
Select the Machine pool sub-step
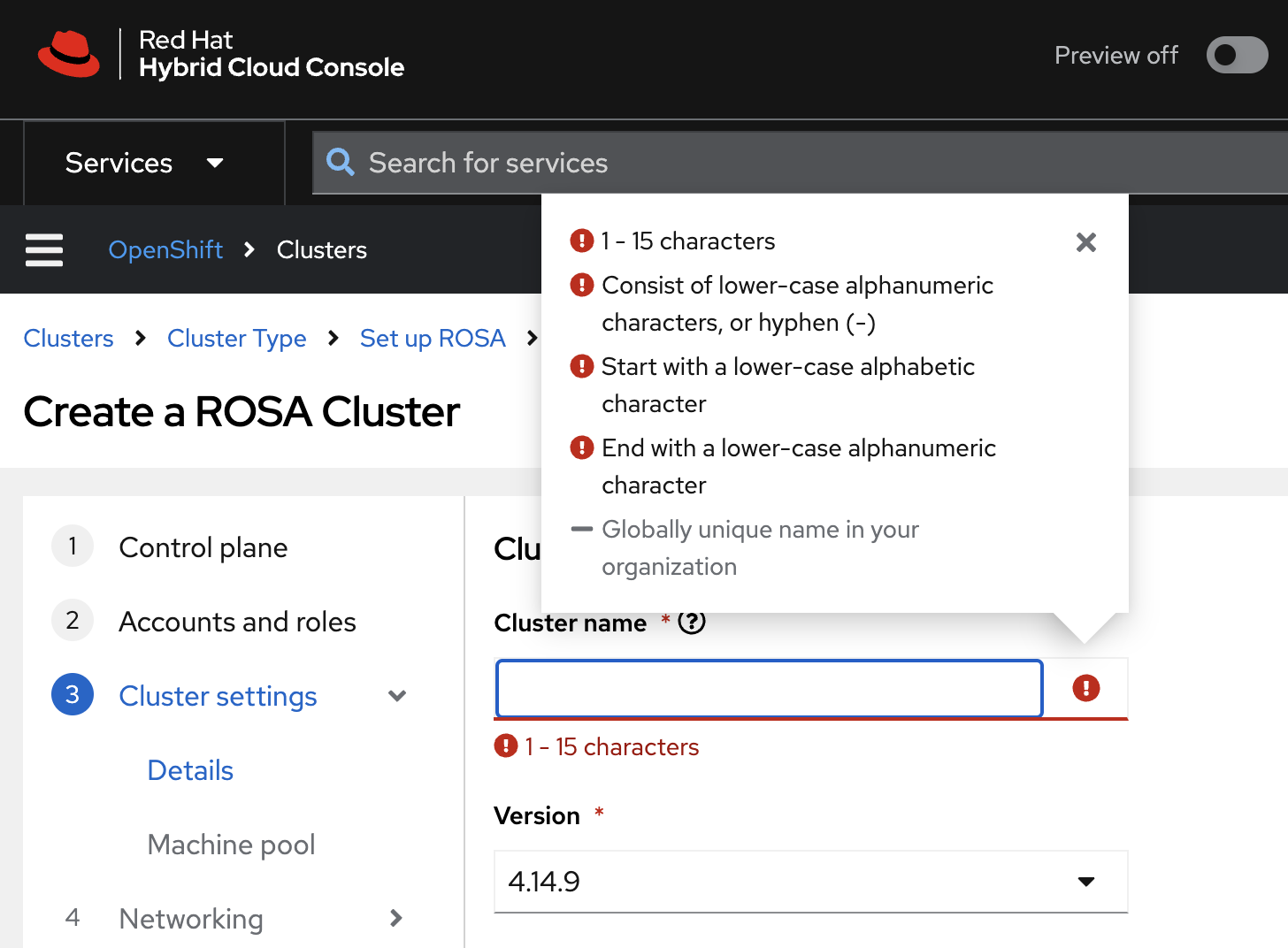[231, 845]
